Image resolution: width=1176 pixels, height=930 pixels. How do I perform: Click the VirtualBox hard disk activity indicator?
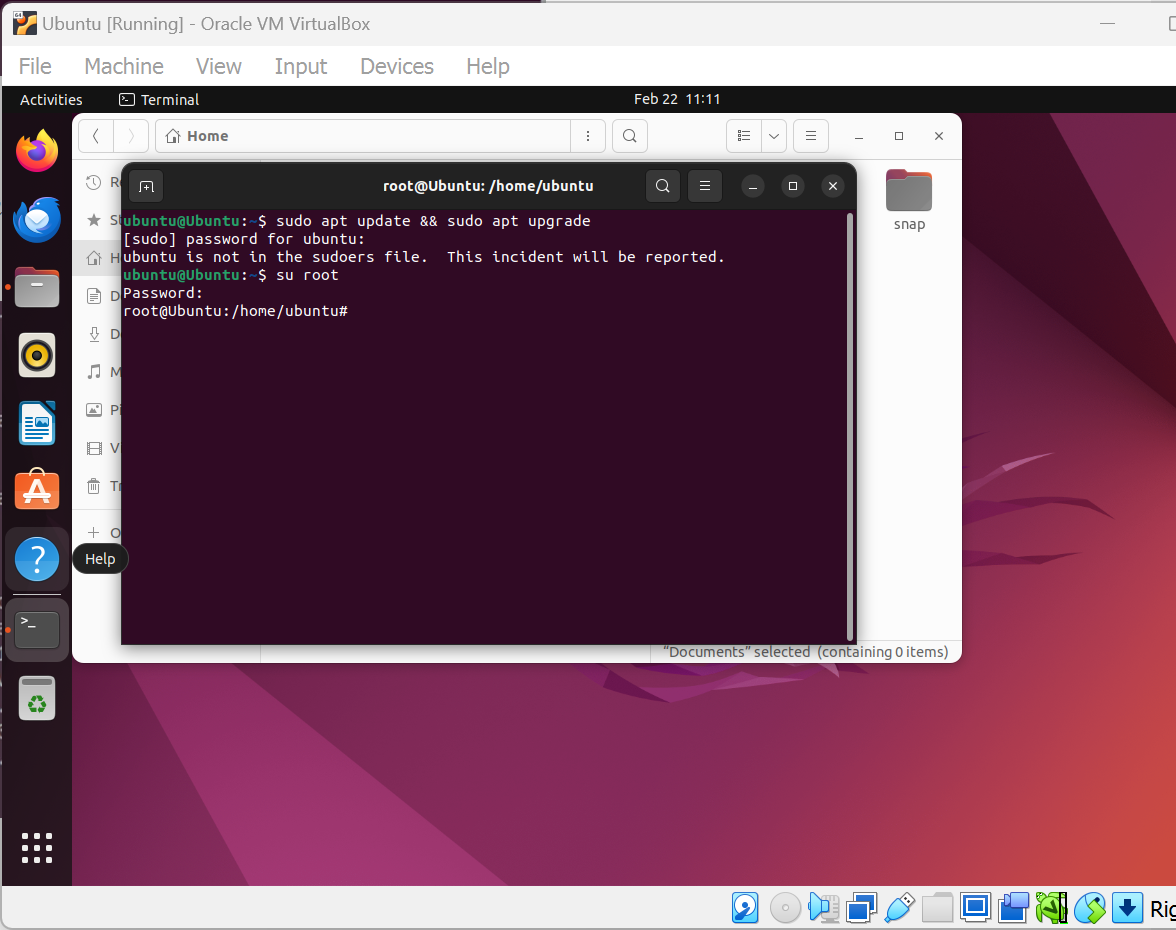point(746,908)
